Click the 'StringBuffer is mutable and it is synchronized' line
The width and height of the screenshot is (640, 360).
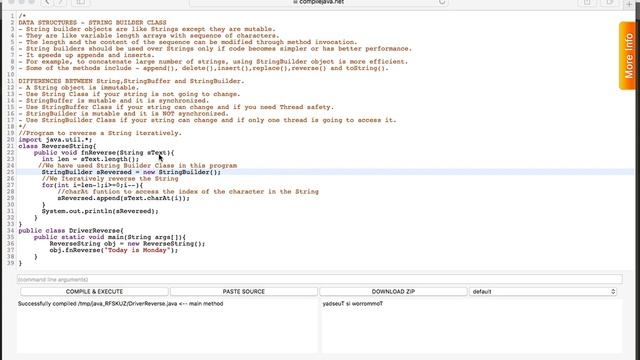pyautogui.click(x=113, y=100)
